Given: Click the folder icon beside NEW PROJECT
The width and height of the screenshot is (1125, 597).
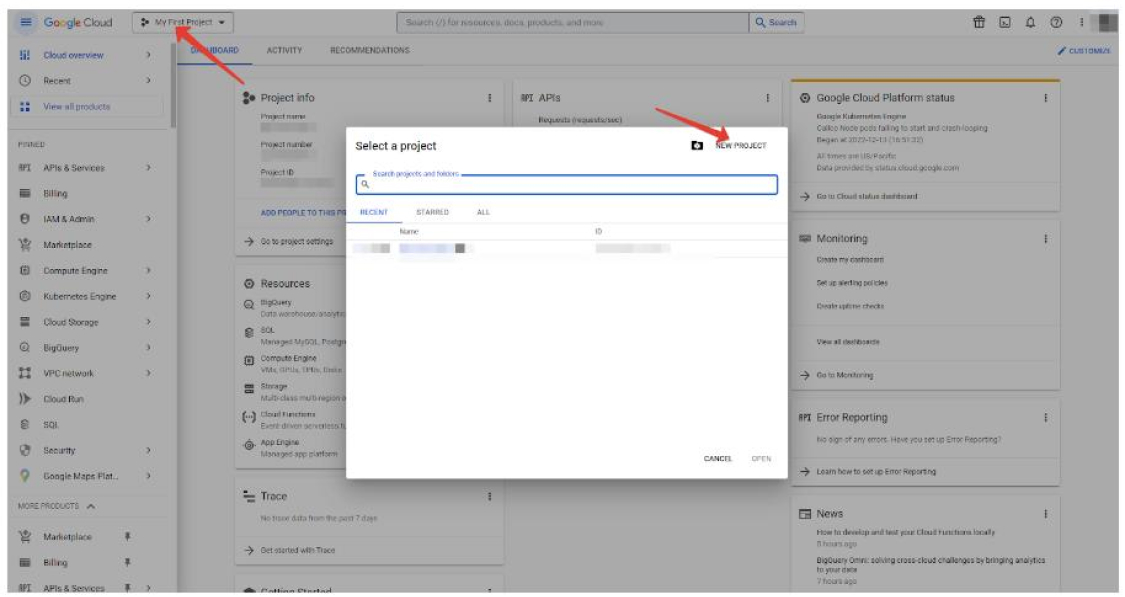Looking at the screenshot, I should [697, 146].
